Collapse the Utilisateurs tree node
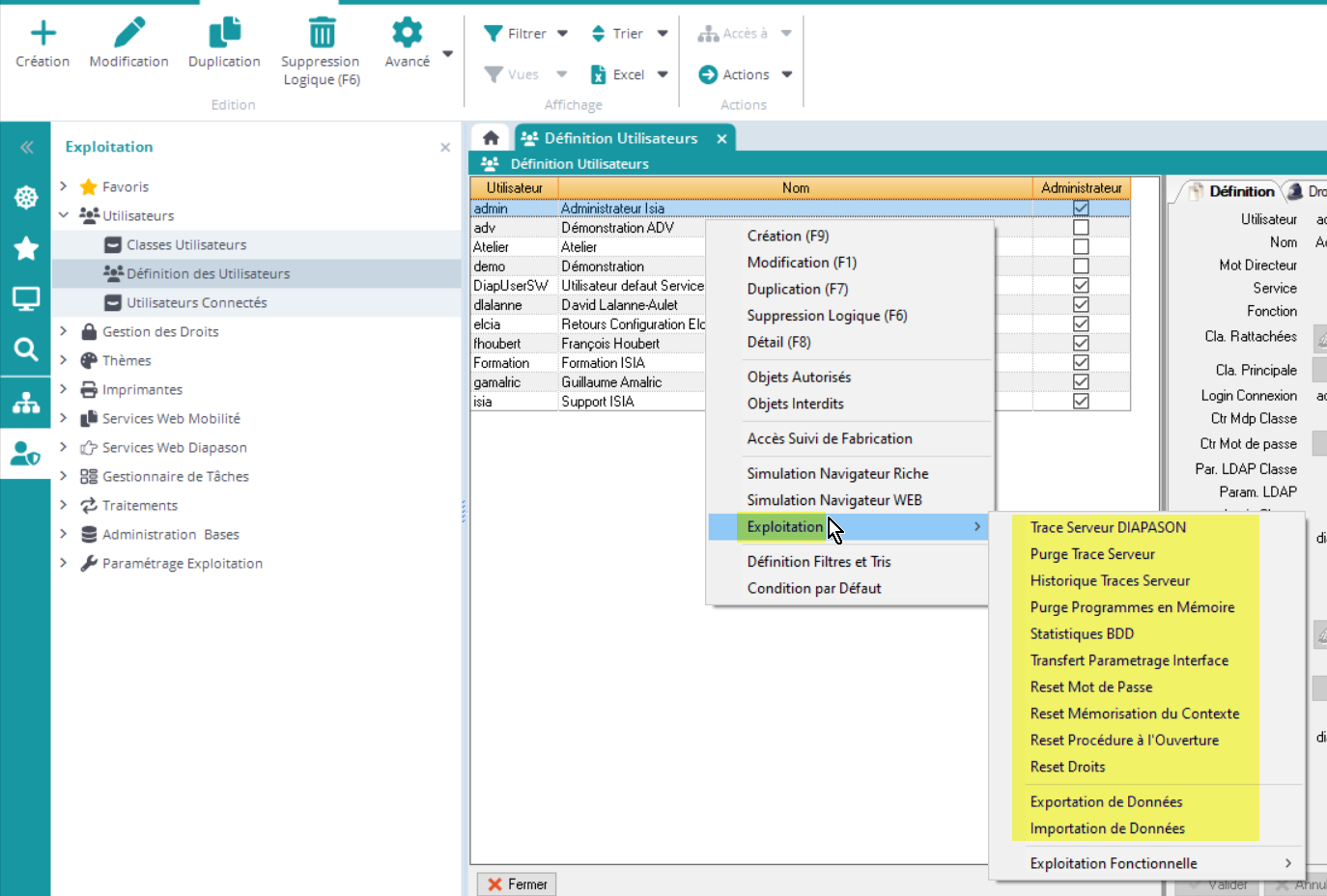1327x896 pixels. (64, 215)
